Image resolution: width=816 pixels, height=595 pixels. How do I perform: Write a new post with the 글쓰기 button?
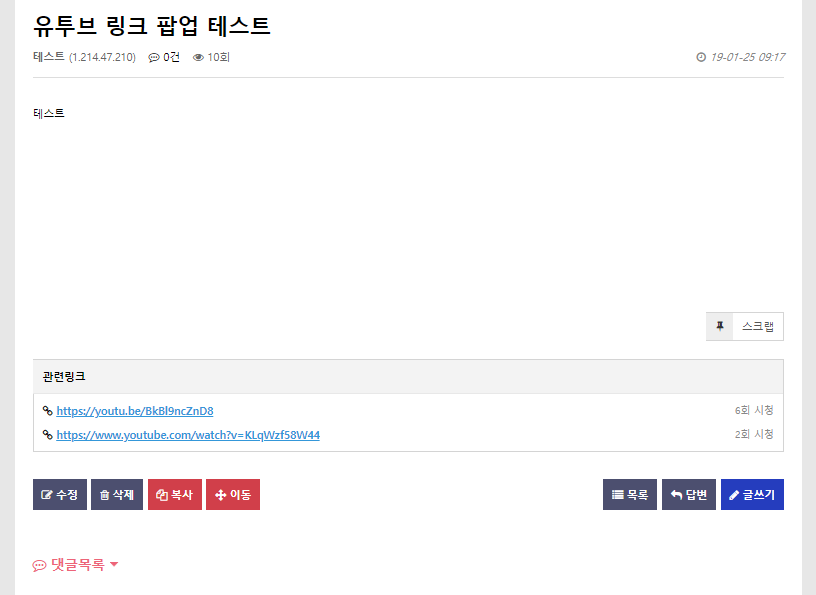pos(753,495)
